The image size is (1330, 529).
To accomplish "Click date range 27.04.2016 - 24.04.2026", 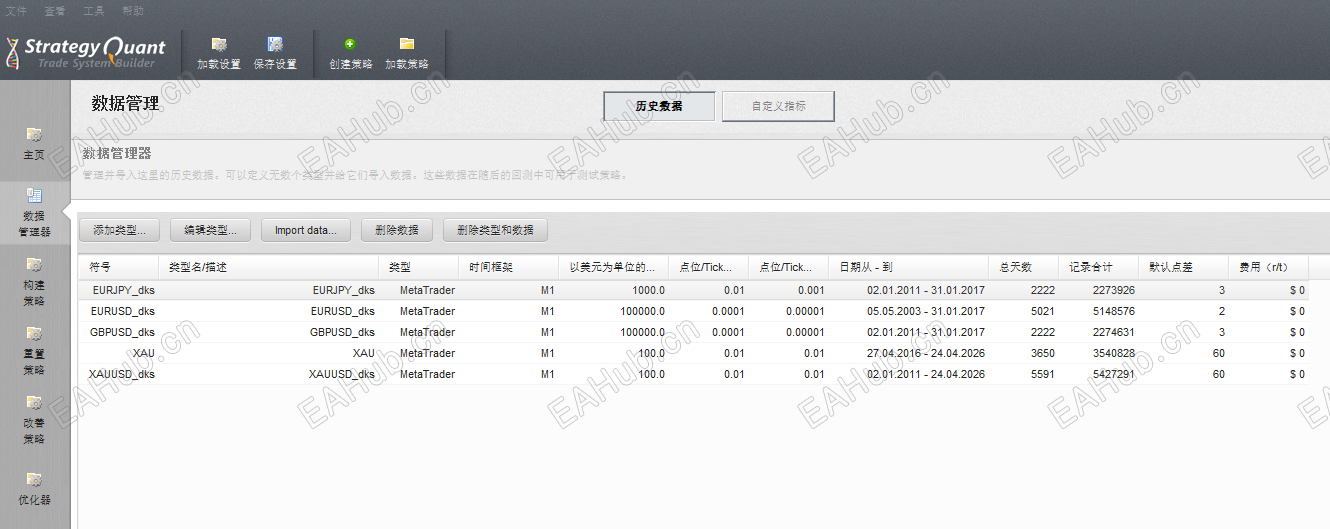I will [x=926, y=353].
